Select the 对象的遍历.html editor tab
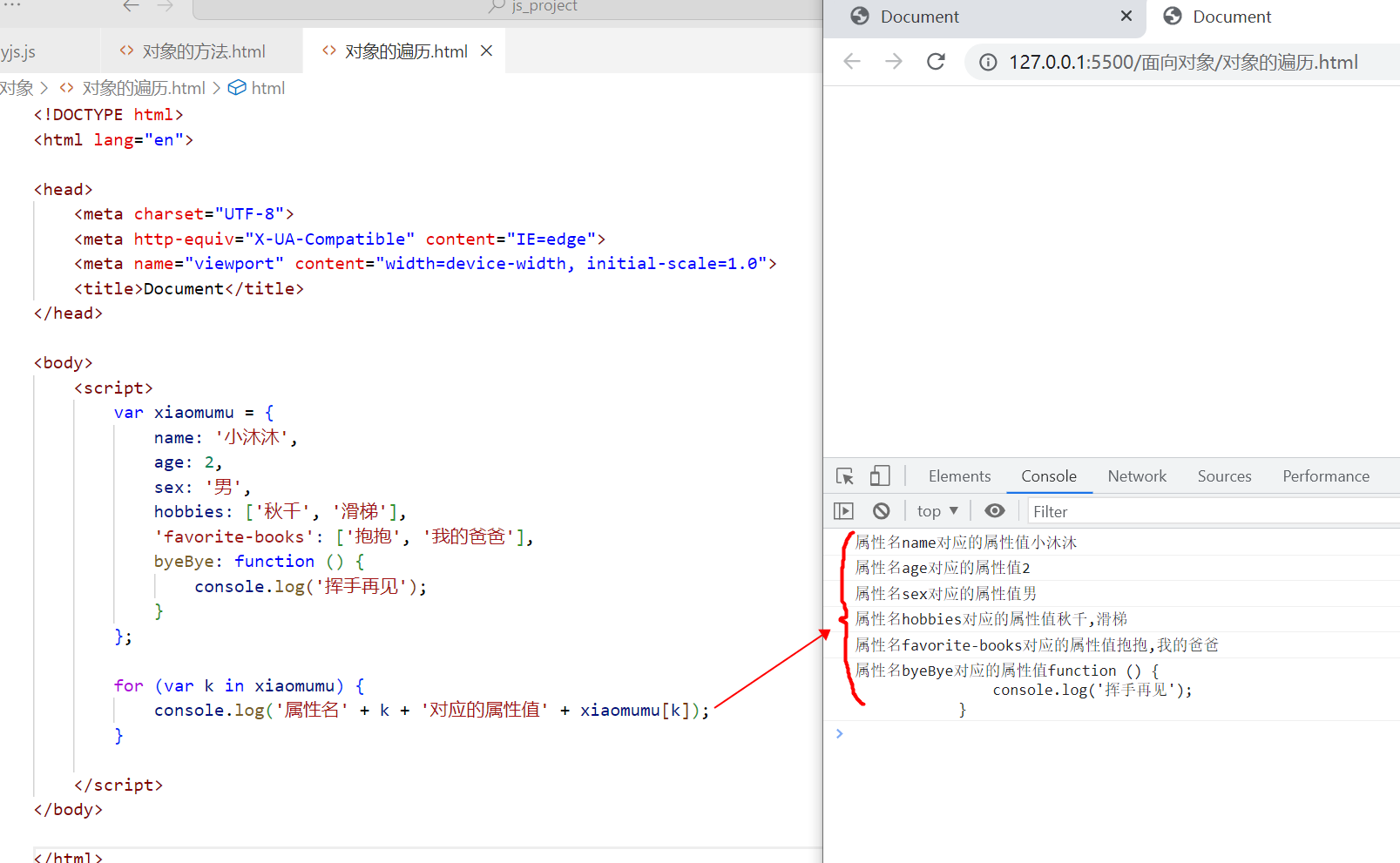 pyautogui.click(x=406, y=51)
